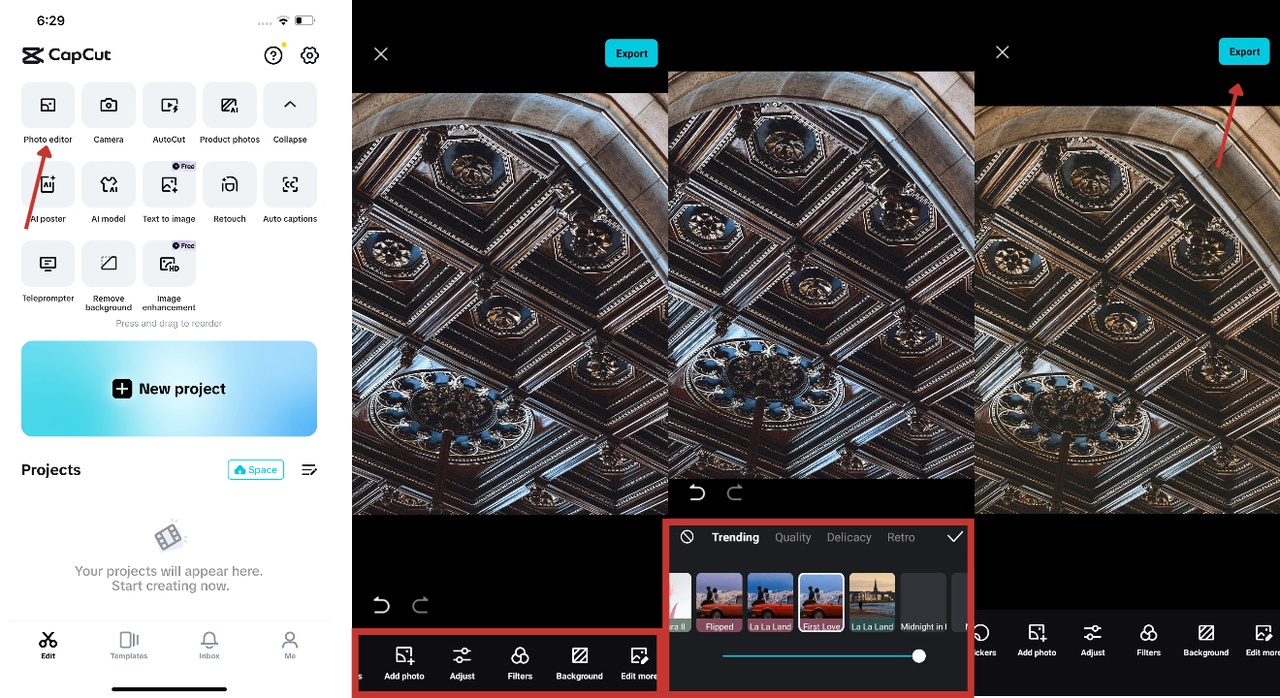Choose Add photo in the first editor toolbar
Screen dimensions: 1280x698
click(x=404, y=664)
